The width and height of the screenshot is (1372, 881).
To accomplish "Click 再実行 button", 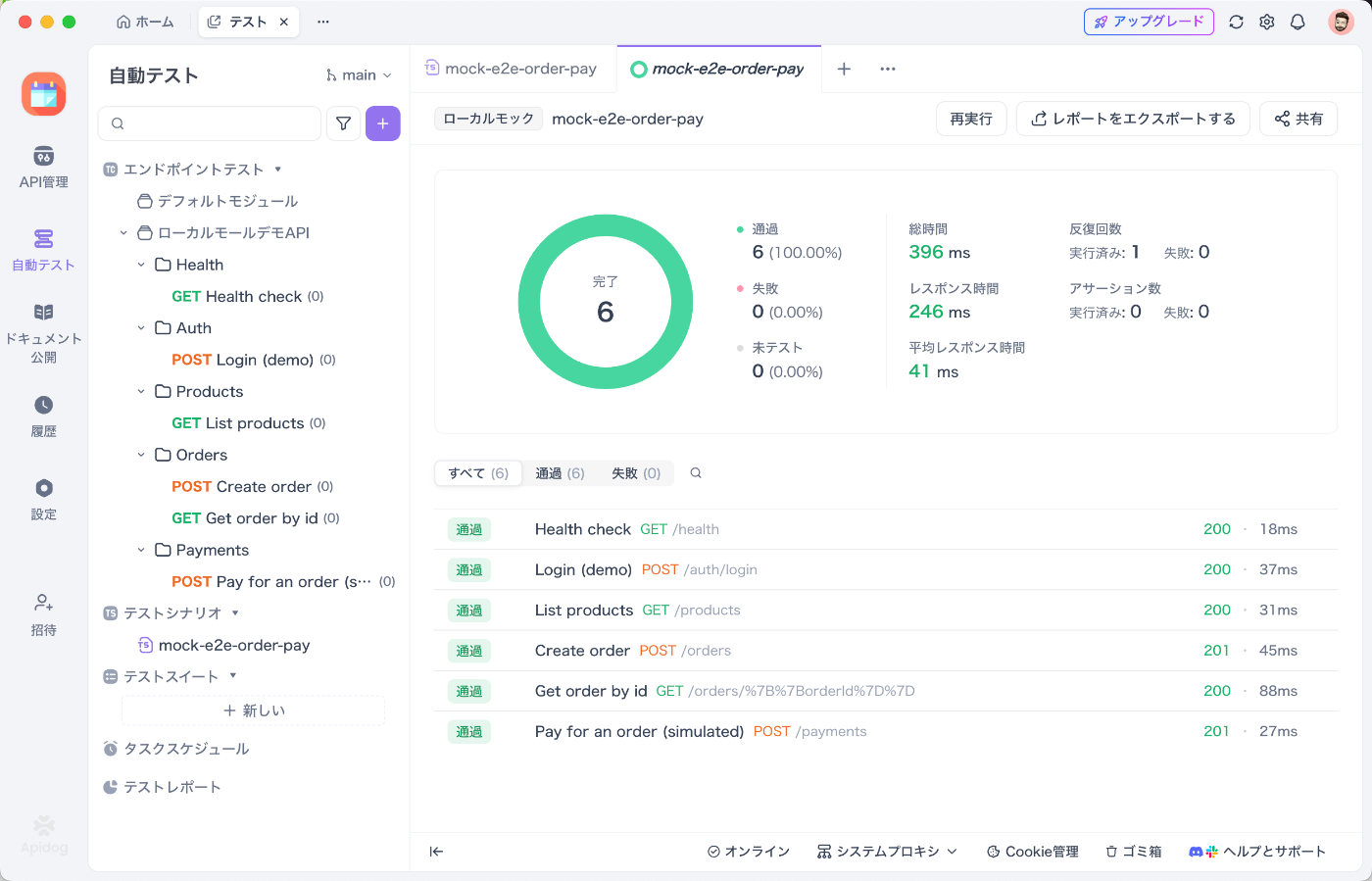I will tap(971, 119).
